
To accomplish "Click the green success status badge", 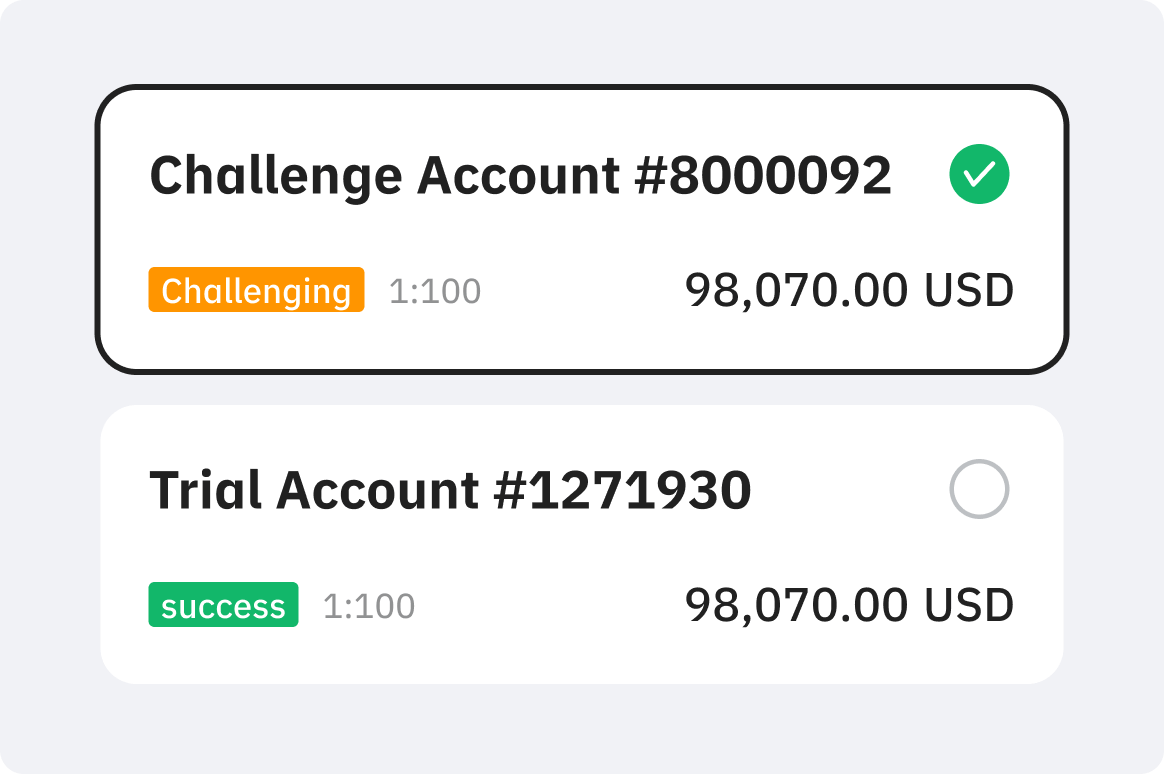I will (x=223, y=605).
